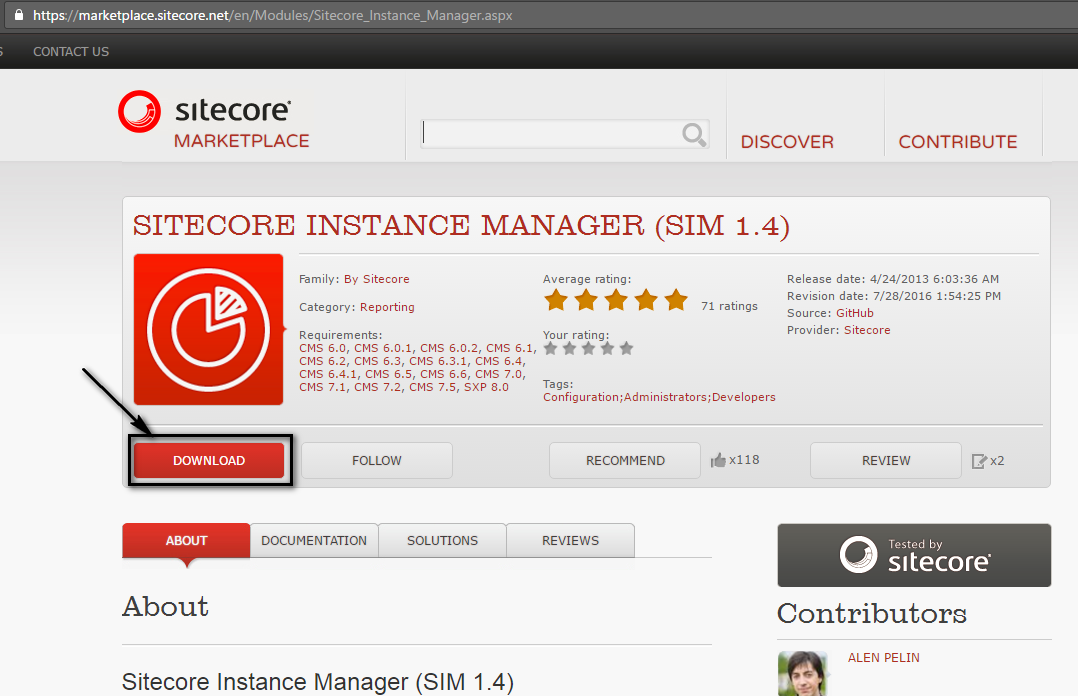Viewport: 1078px width, 696px height.
Task: Click the SIM module red chart icon
Action: [208, 329]
